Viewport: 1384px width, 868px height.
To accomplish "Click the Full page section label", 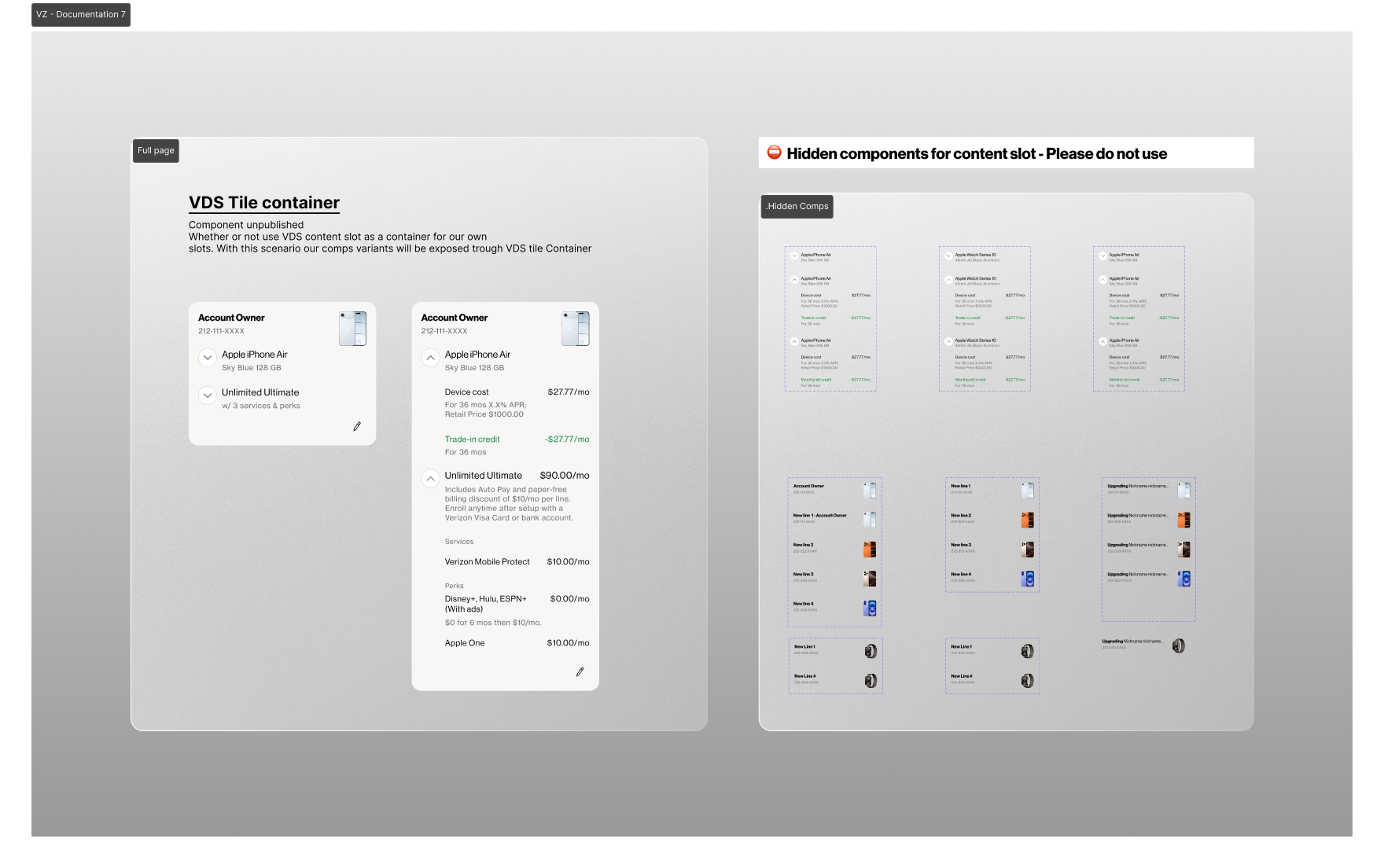I will click(x=156, y=150).
